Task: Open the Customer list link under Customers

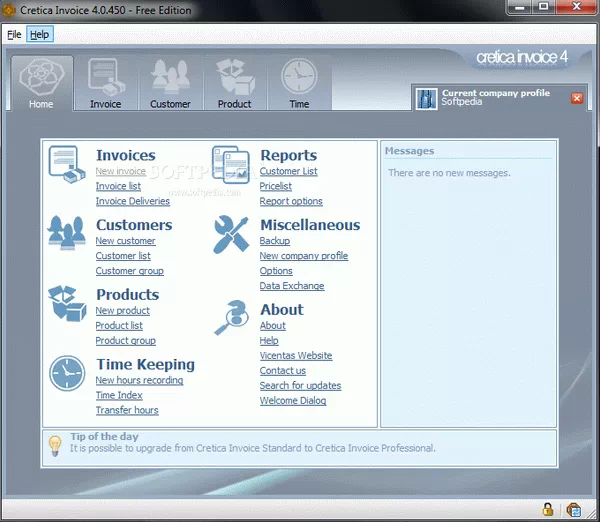Action: point(123,256)
